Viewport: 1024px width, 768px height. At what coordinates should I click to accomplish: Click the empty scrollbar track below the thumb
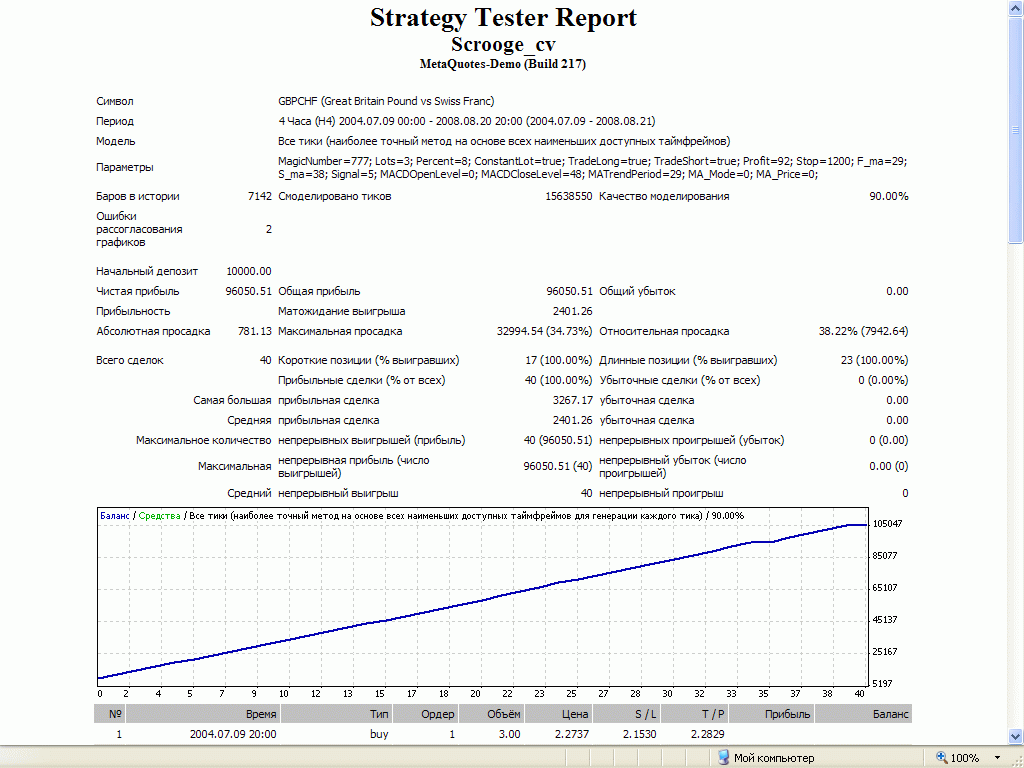(1016, 500)
